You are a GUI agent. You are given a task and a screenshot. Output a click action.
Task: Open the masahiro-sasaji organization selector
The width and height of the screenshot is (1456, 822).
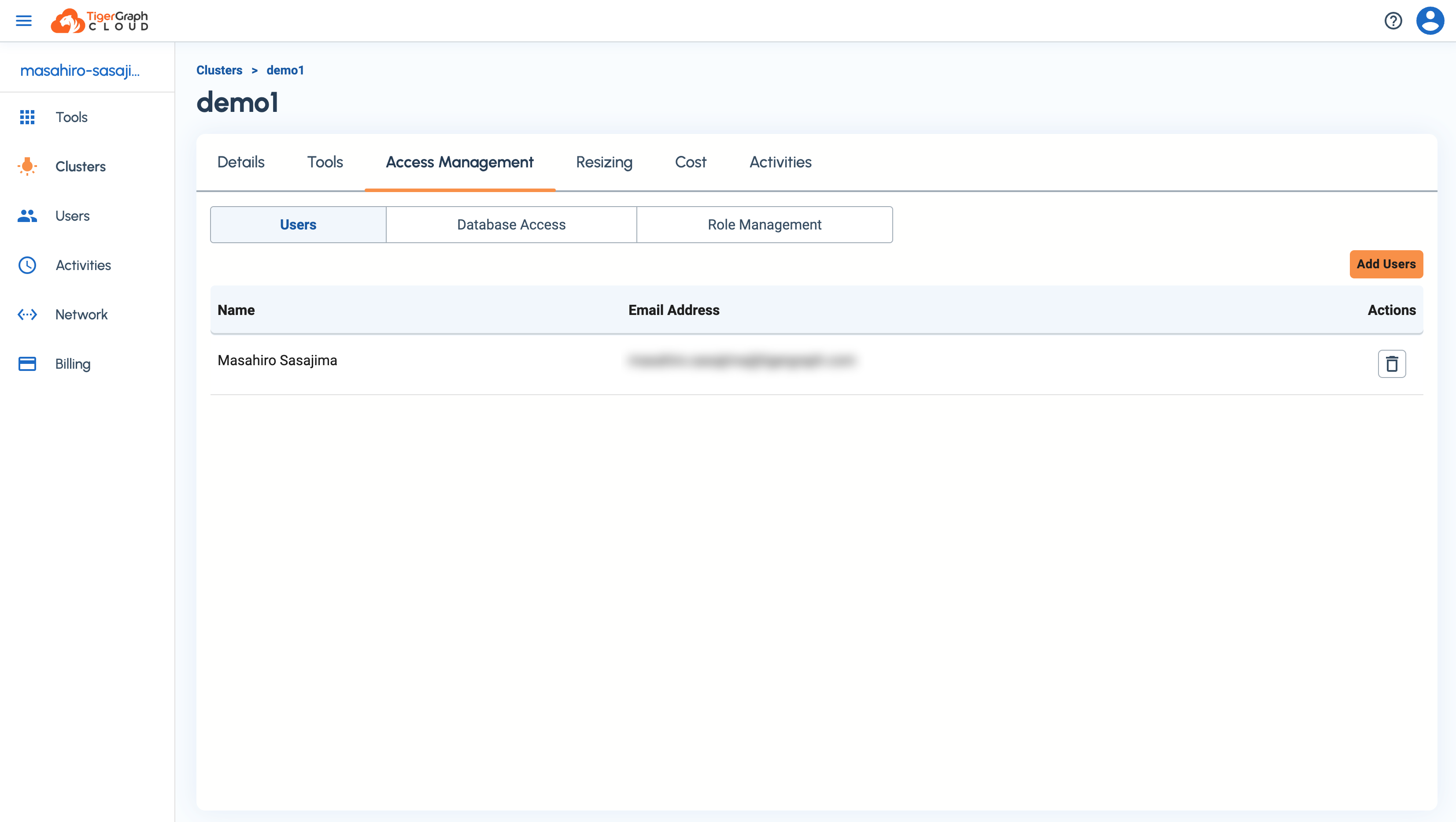click(80, 70)
